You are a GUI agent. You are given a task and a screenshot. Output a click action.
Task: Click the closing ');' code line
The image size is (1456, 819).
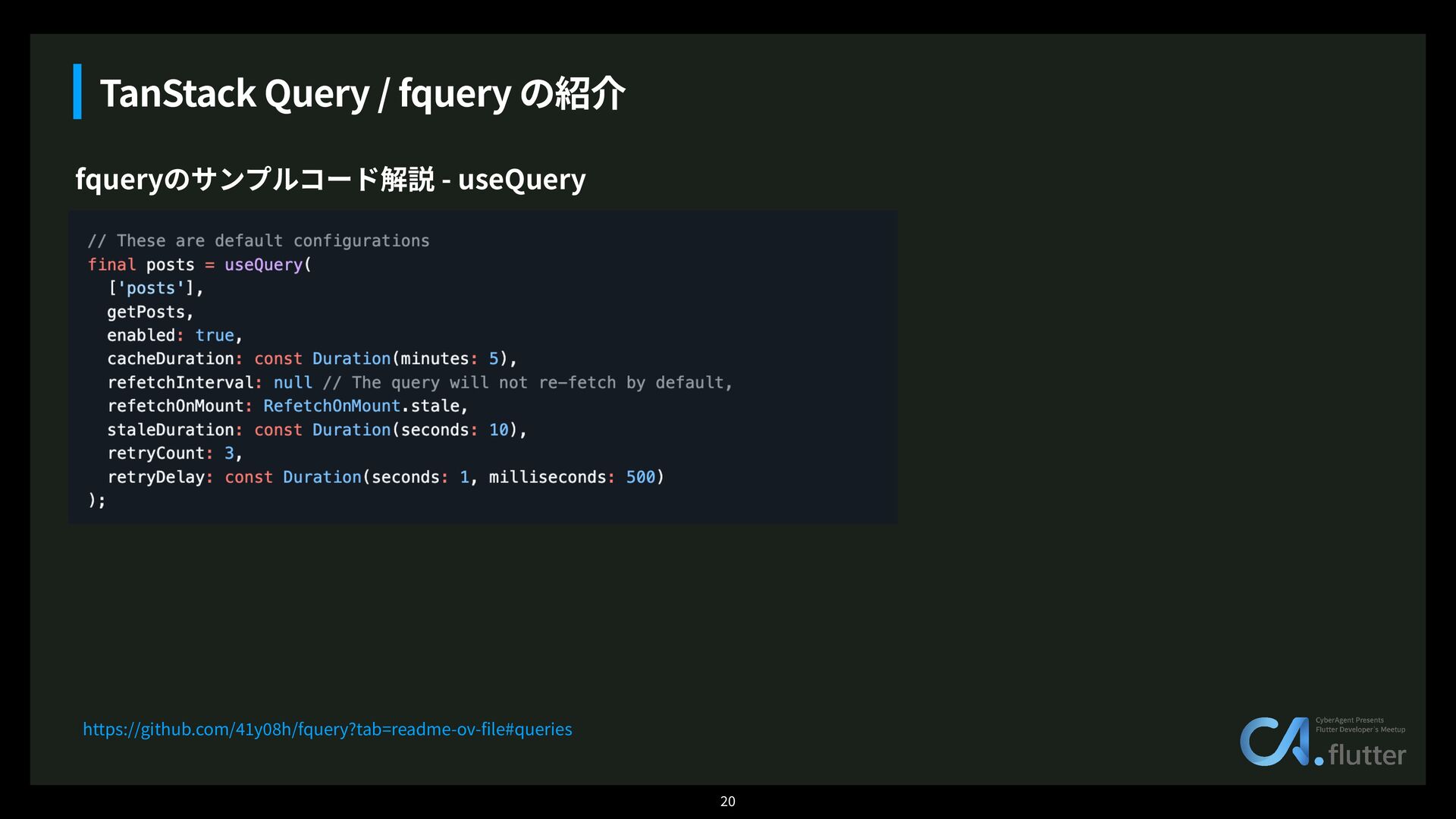tap(97, 500)
